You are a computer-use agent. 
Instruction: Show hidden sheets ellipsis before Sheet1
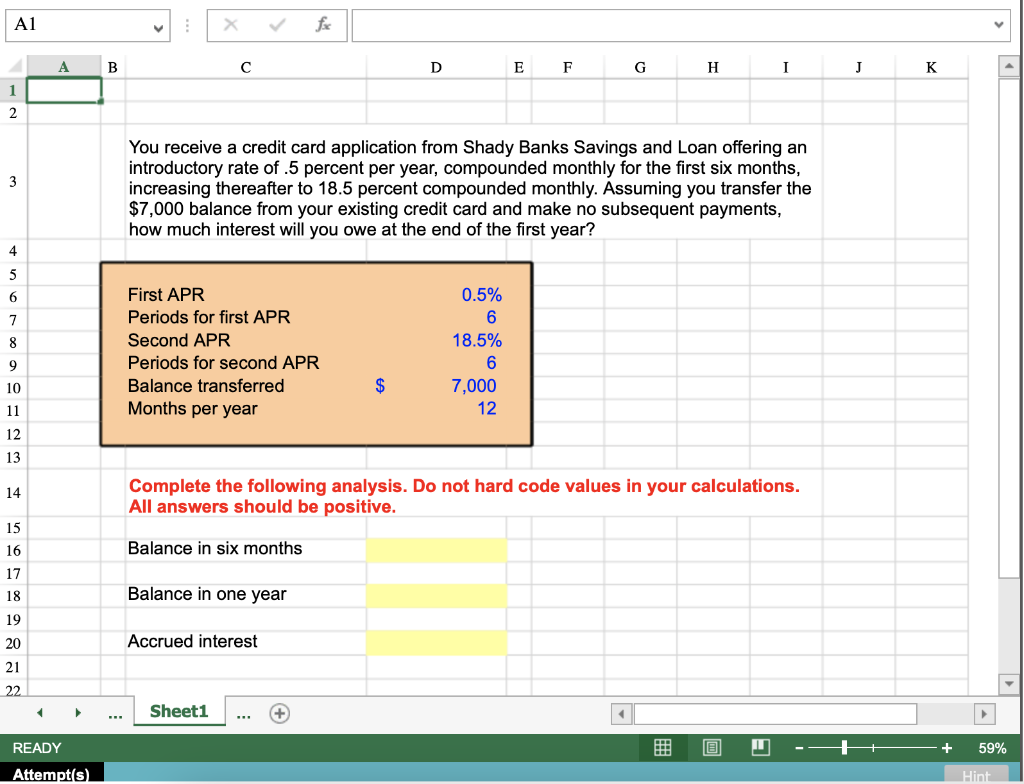coord(115,715)
